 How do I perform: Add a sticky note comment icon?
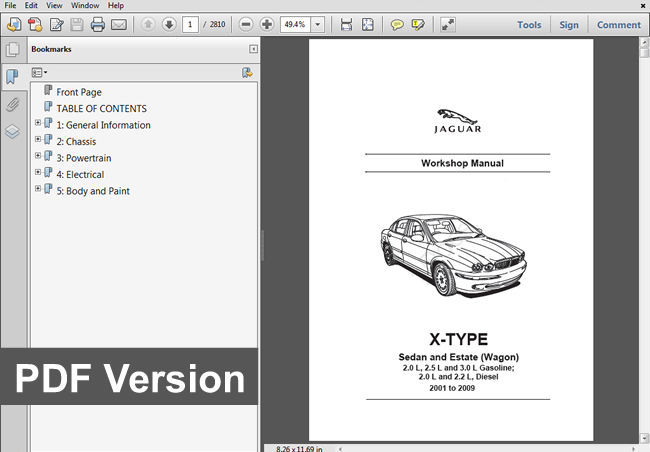[x=397, y=24]
